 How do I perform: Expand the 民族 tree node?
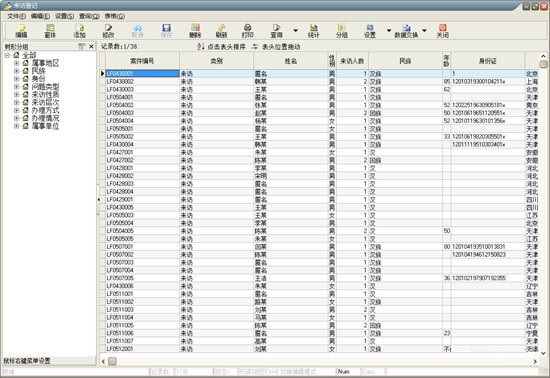[16, 71]
